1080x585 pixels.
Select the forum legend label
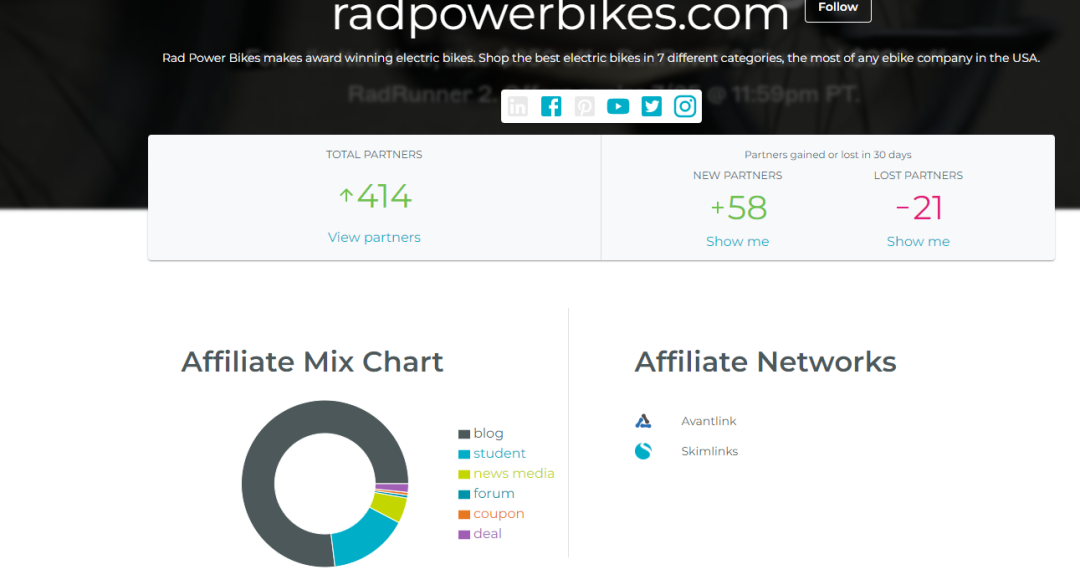tap(494, 493)
